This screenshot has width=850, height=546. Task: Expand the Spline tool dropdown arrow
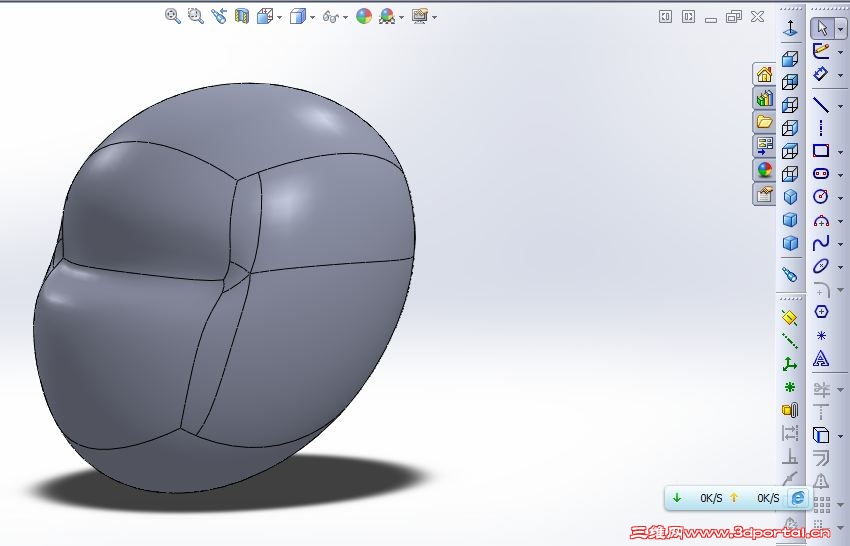841,245
